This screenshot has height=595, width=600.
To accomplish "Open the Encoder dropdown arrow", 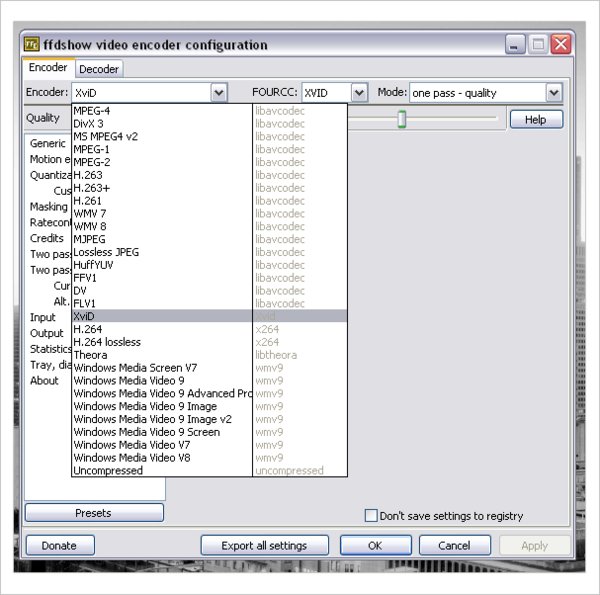I will point(219,93).
